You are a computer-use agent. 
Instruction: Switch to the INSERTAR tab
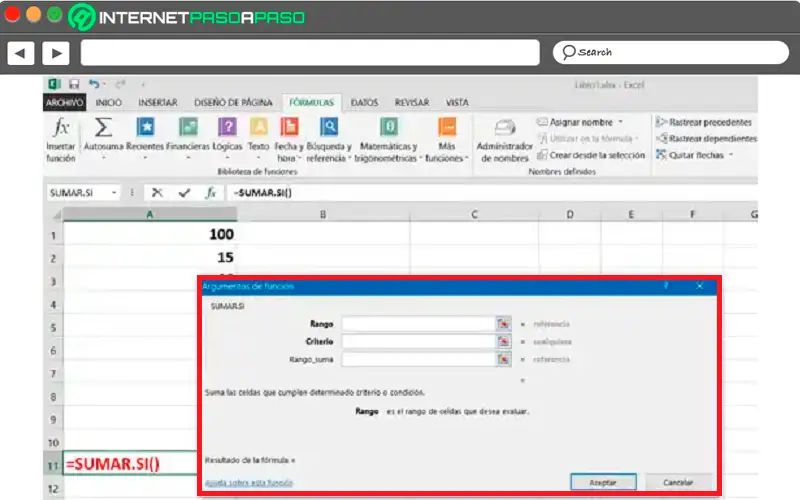[x=158, y=103]
